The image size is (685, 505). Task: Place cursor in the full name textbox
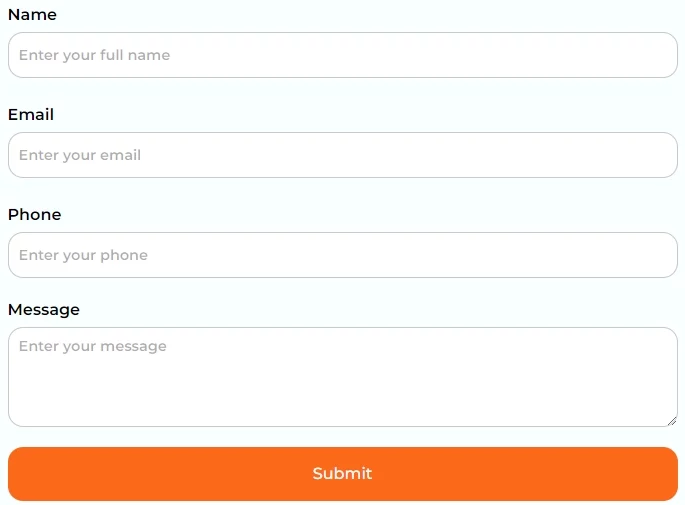400,55
